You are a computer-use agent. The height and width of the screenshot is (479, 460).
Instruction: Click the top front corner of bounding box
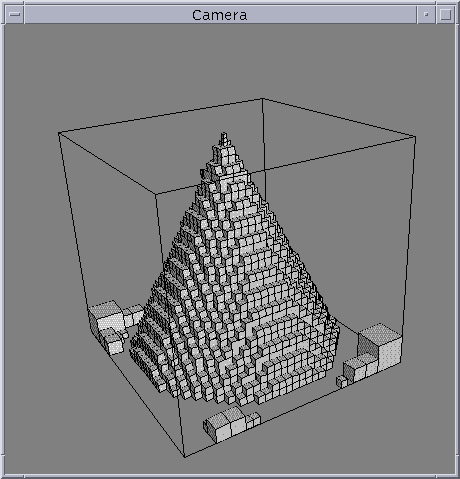coord(155,194)
